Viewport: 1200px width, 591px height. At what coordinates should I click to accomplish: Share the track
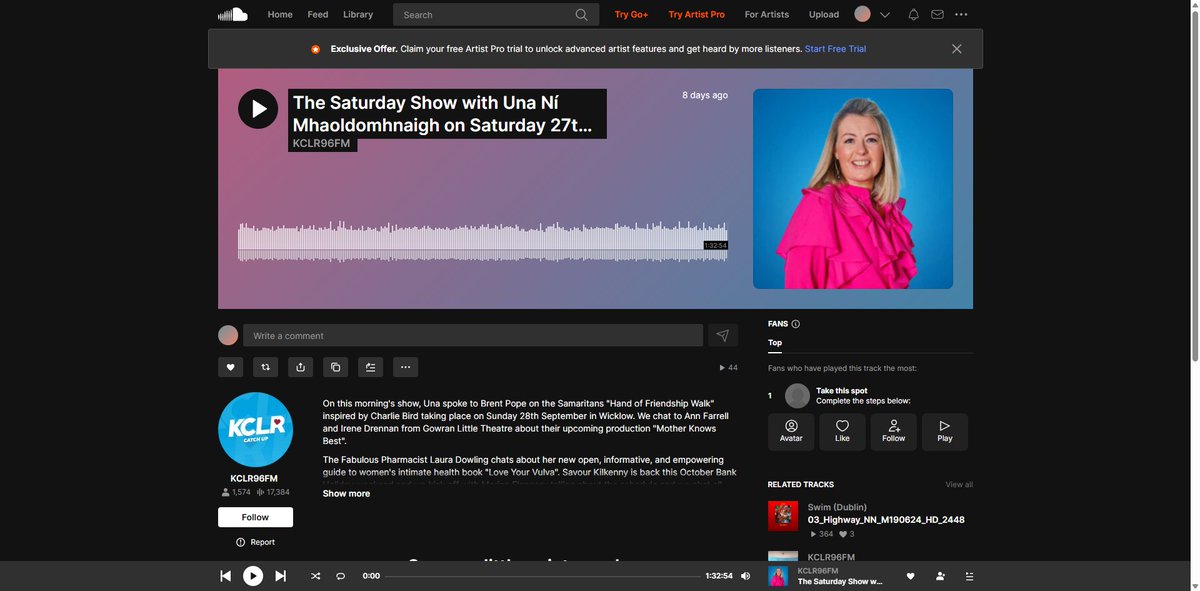click(x=300, y=367)
